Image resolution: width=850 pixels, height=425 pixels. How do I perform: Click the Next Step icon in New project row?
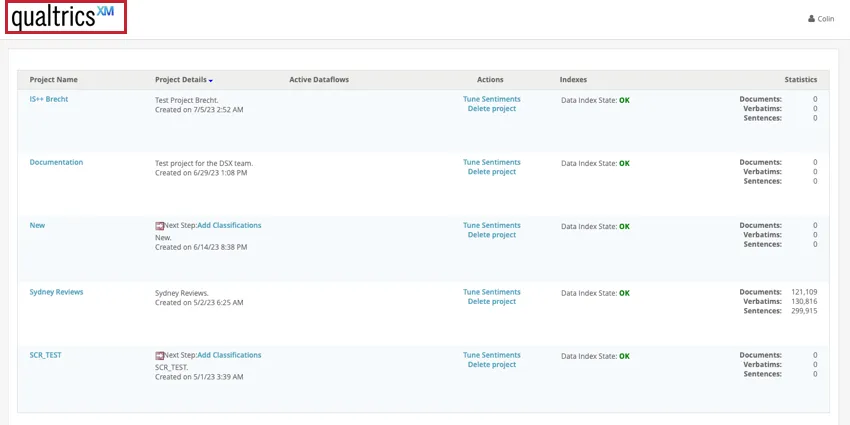160,226
